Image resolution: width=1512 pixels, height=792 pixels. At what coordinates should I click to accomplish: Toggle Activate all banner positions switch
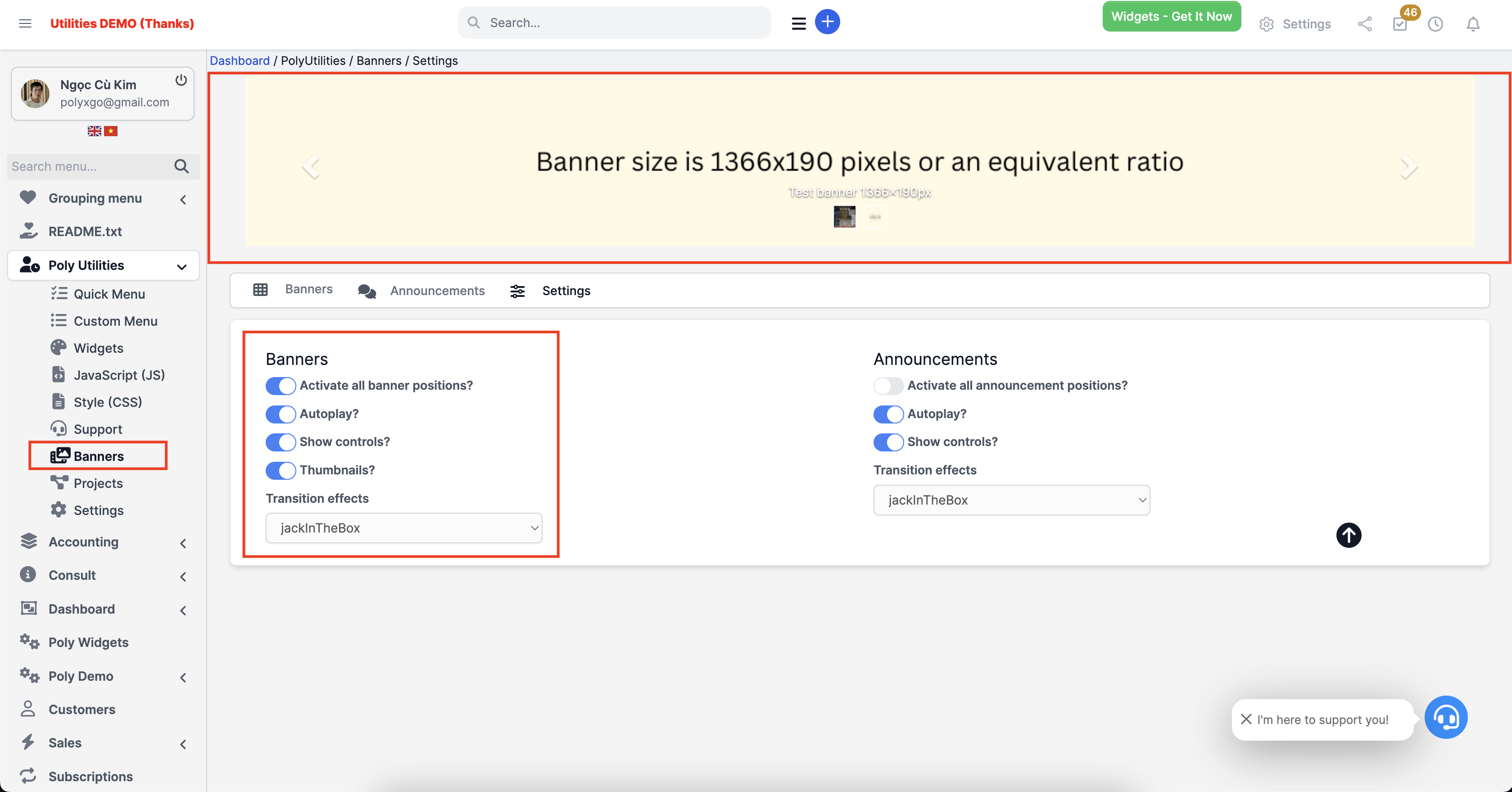tap(281, 386)
